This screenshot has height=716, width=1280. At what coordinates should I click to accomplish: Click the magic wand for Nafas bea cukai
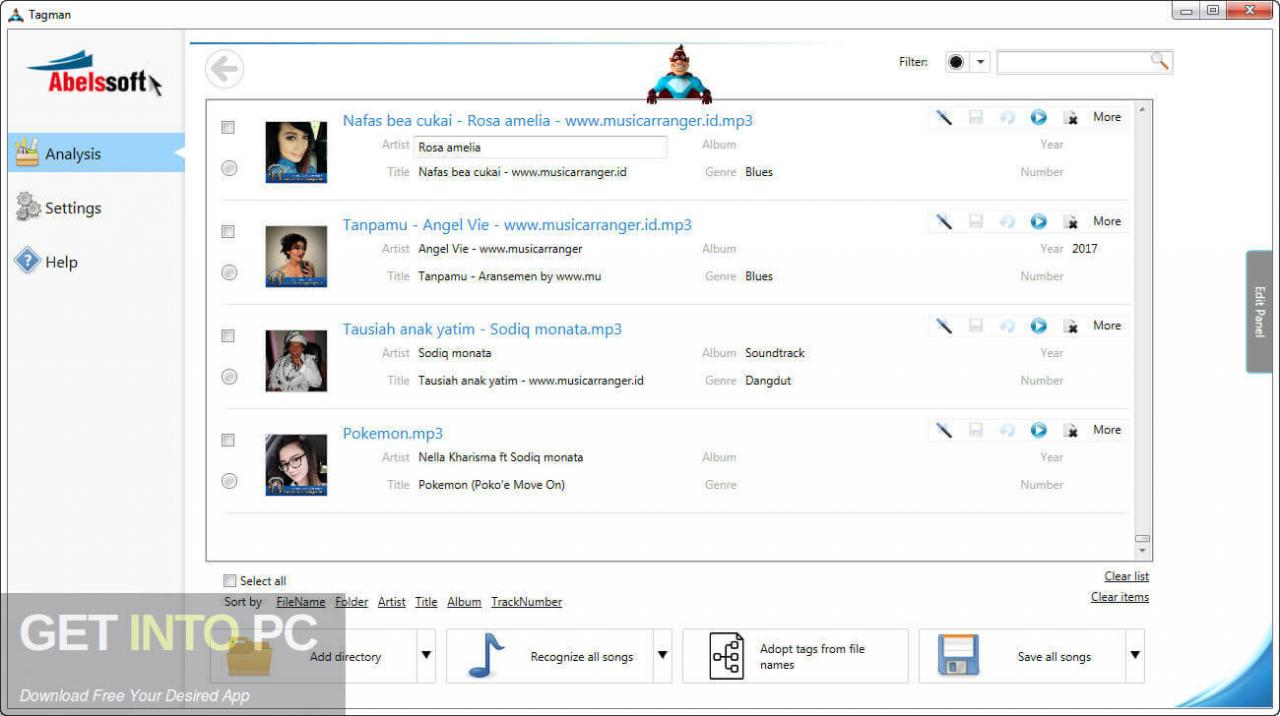944,118
